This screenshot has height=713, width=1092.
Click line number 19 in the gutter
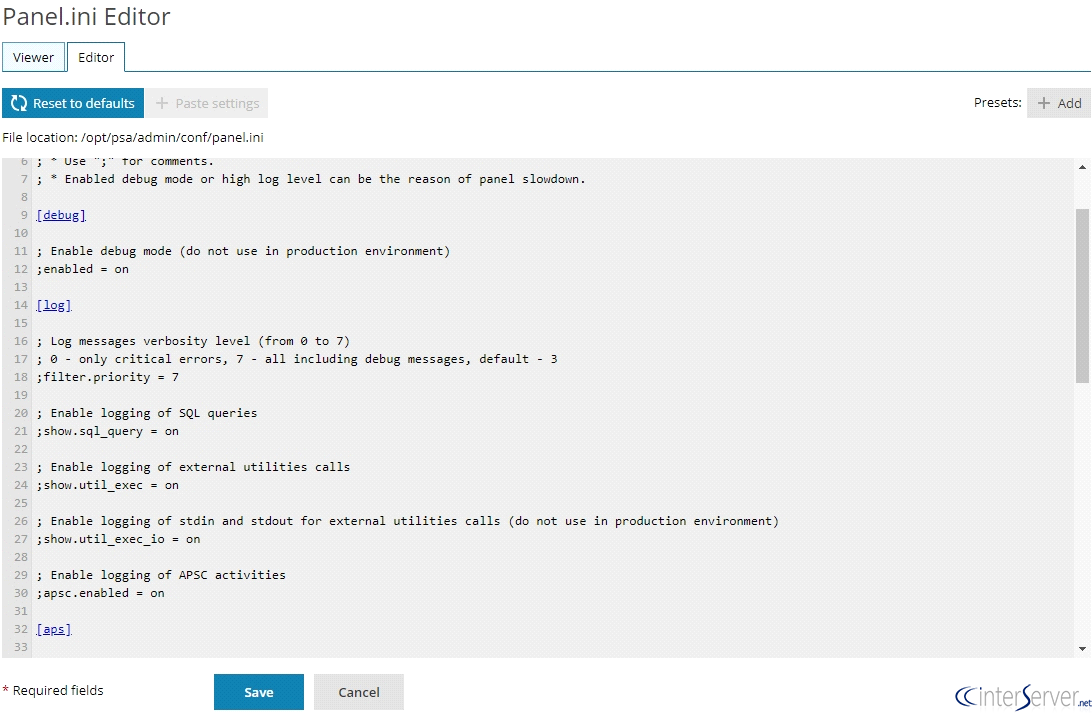pyautogui.click(x=21, y=395)
